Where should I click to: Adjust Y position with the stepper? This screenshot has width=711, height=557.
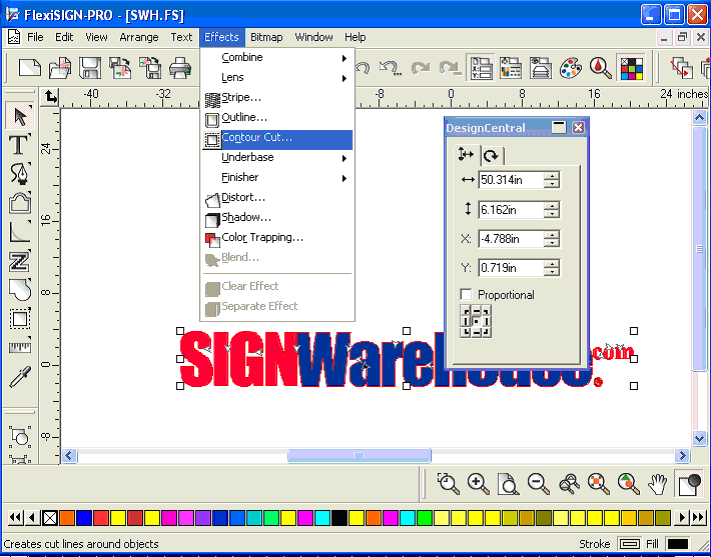(x=552, y=268)
